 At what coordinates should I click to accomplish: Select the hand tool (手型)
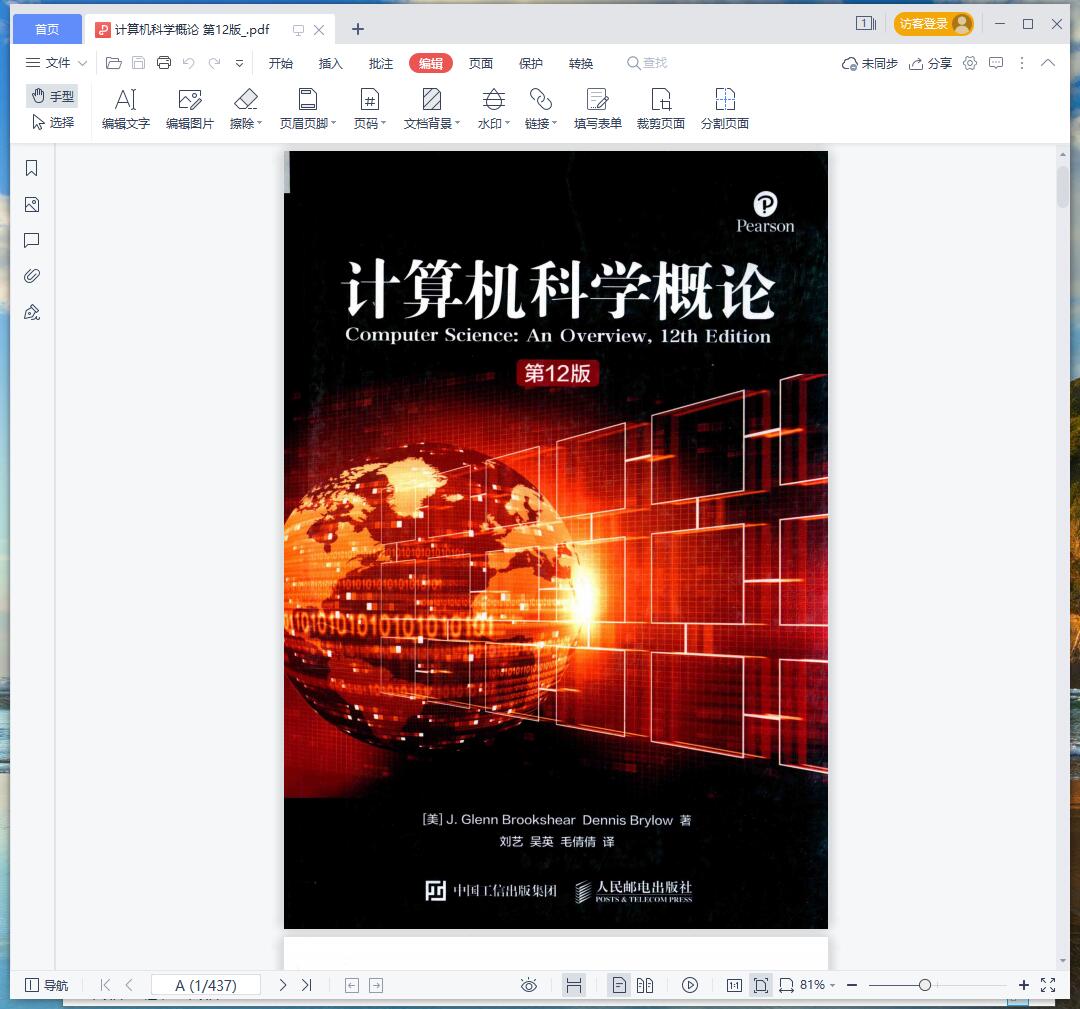(52, 96)
